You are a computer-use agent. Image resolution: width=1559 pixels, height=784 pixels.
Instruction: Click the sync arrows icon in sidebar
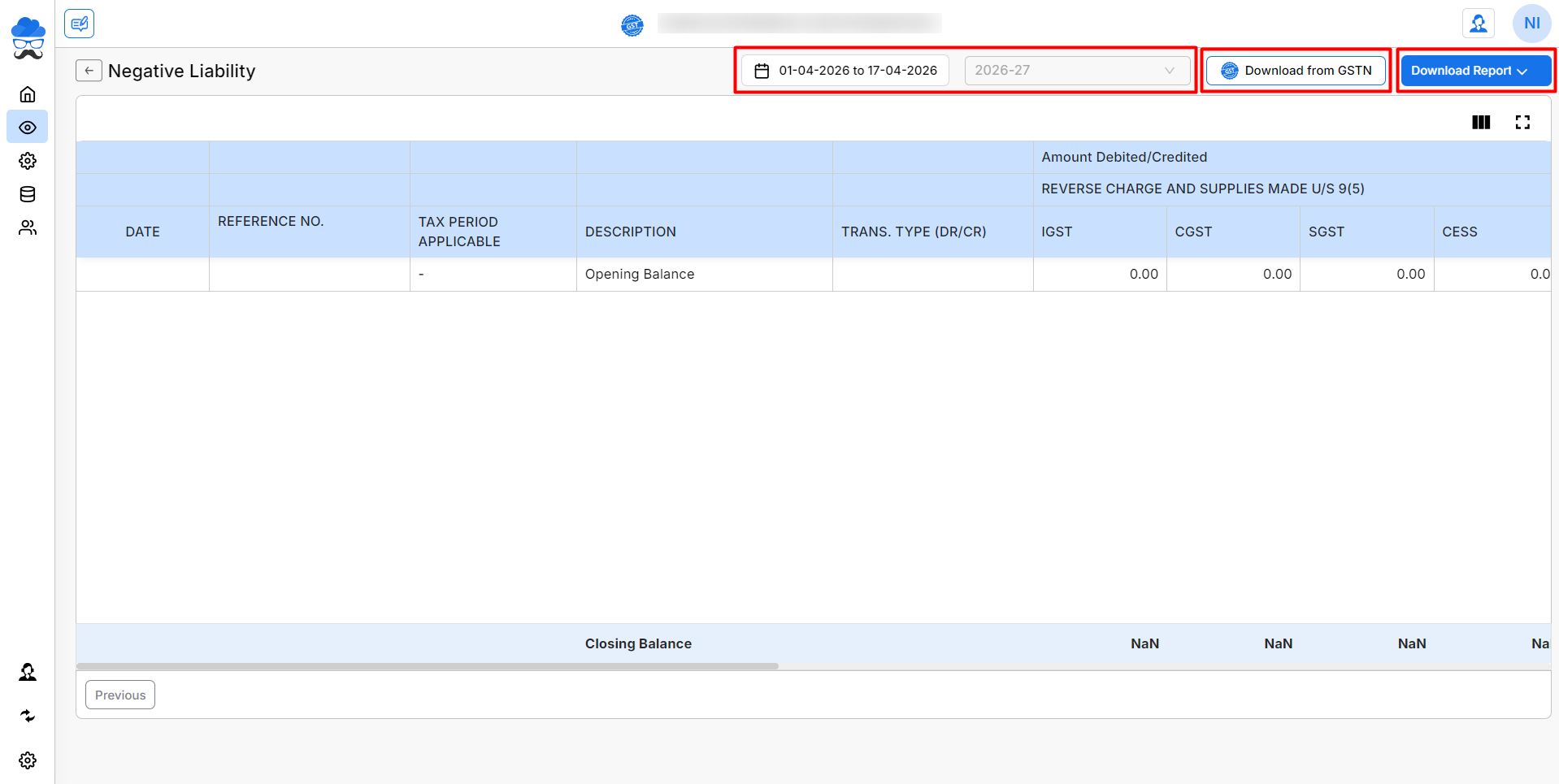(28, 716)
